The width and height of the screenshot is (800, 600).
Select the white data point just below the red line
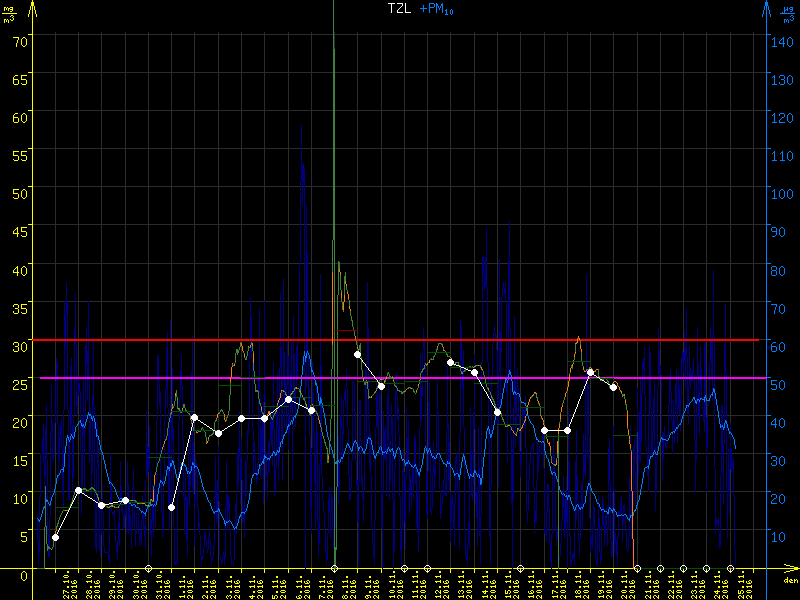click(357, 354)
